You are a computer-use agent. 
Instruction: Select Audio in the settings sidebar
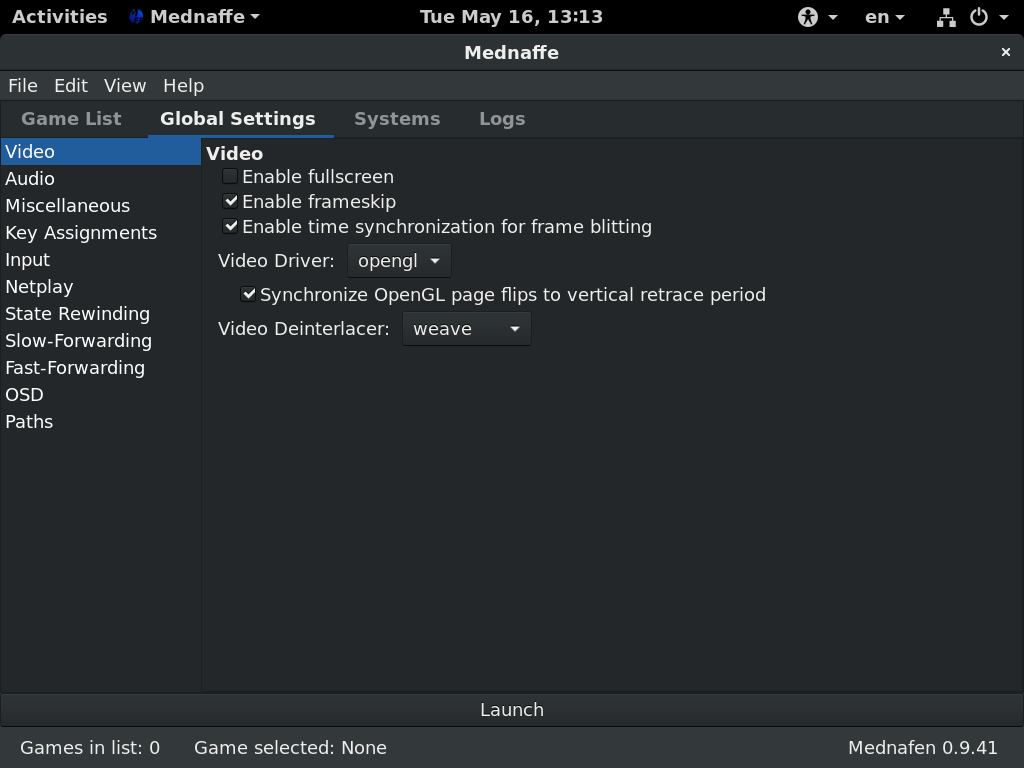coord(30,179)
